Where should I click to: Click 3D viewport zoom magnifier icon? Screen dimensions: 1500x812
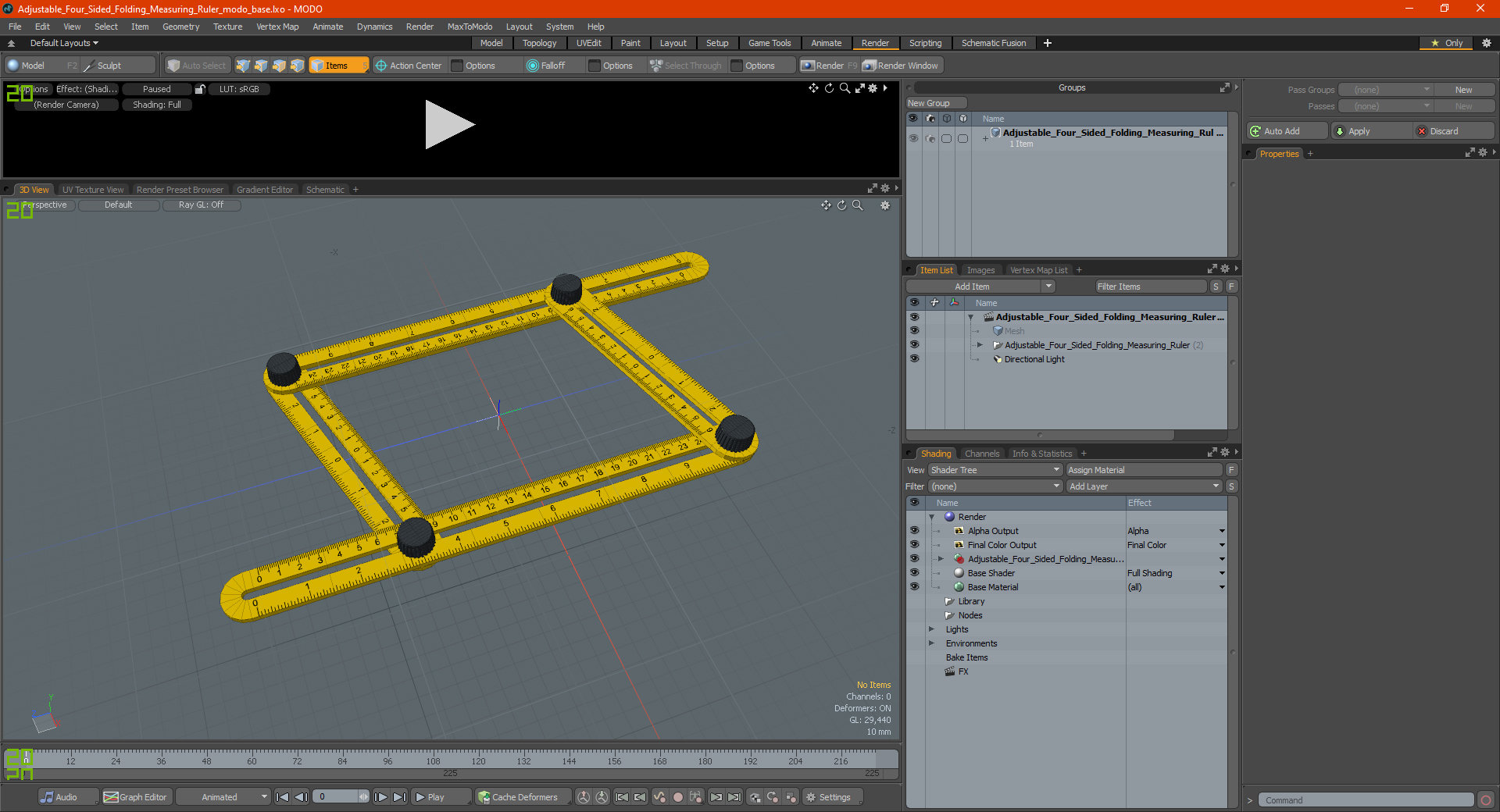[x=857, y=205]
